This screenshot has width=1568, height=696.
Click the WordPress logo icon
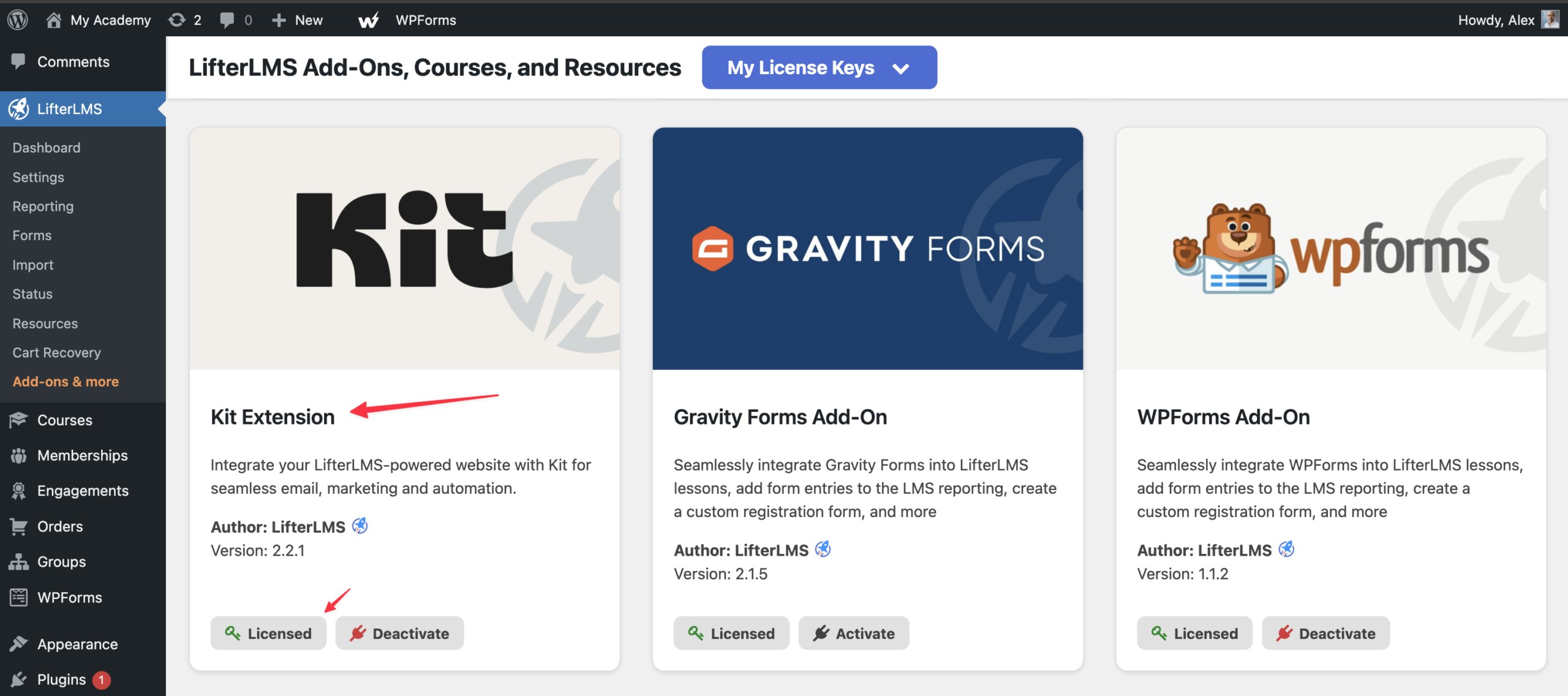coord(18,20)
